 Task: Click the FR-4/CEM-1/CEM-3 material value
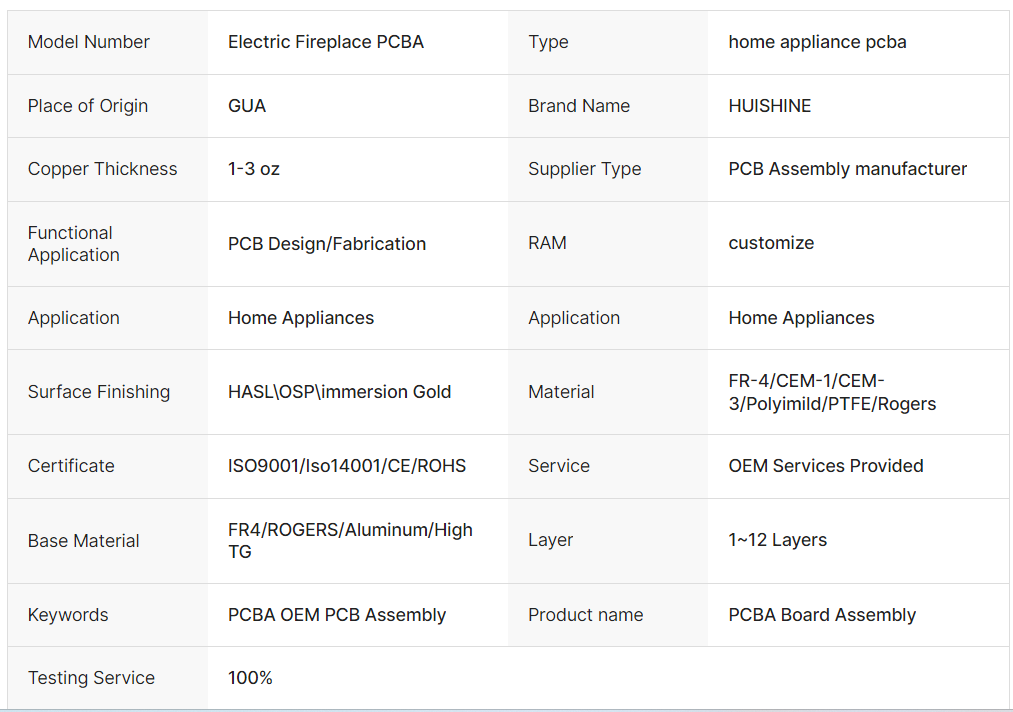[832, 392]
